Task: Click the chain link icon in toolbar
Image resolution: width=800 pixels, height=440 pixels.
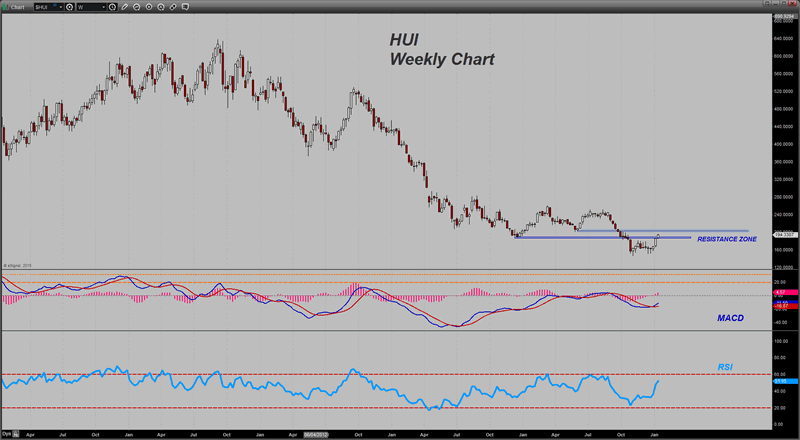Action: click(173, 7)
